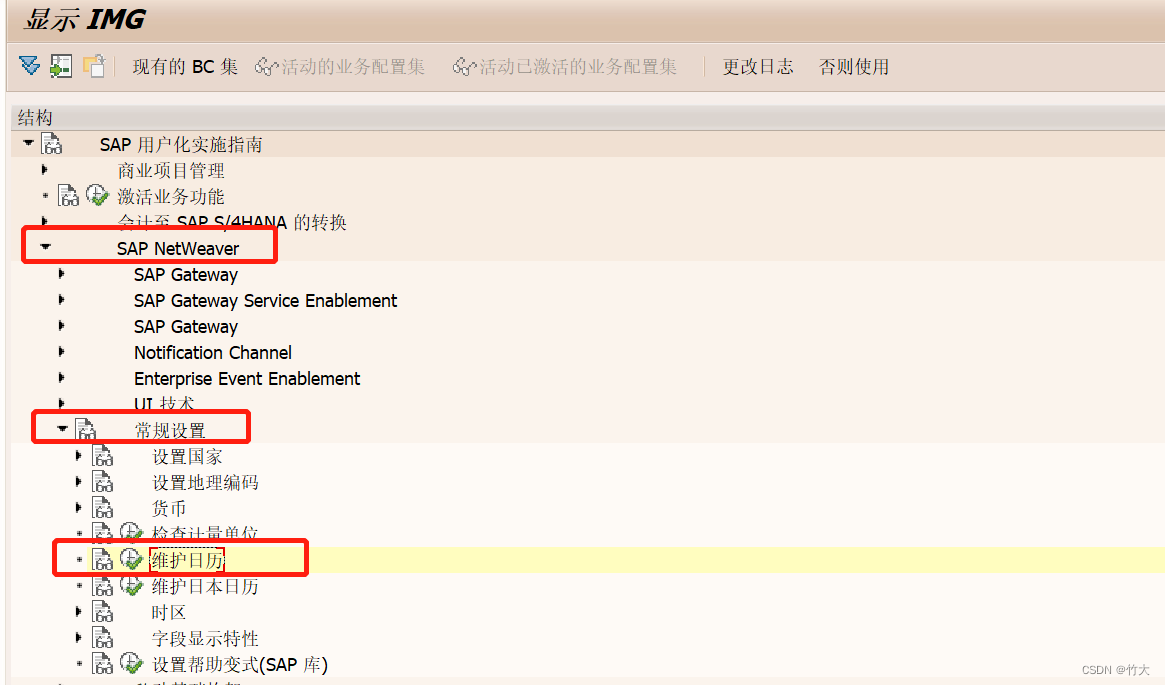This screenshot has width=1165, height=685.
Task: Select the 激活业务功能 tree entry
Action: pos(171,196)
